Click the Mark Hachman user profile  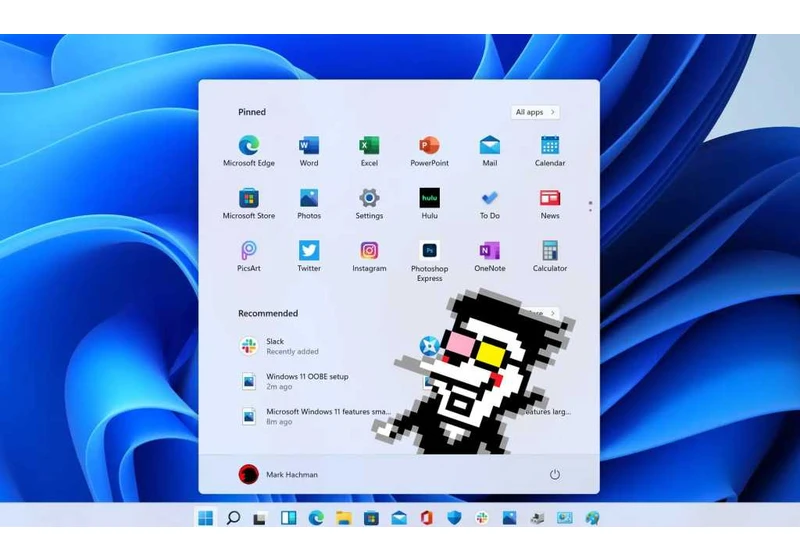(278, 474)
